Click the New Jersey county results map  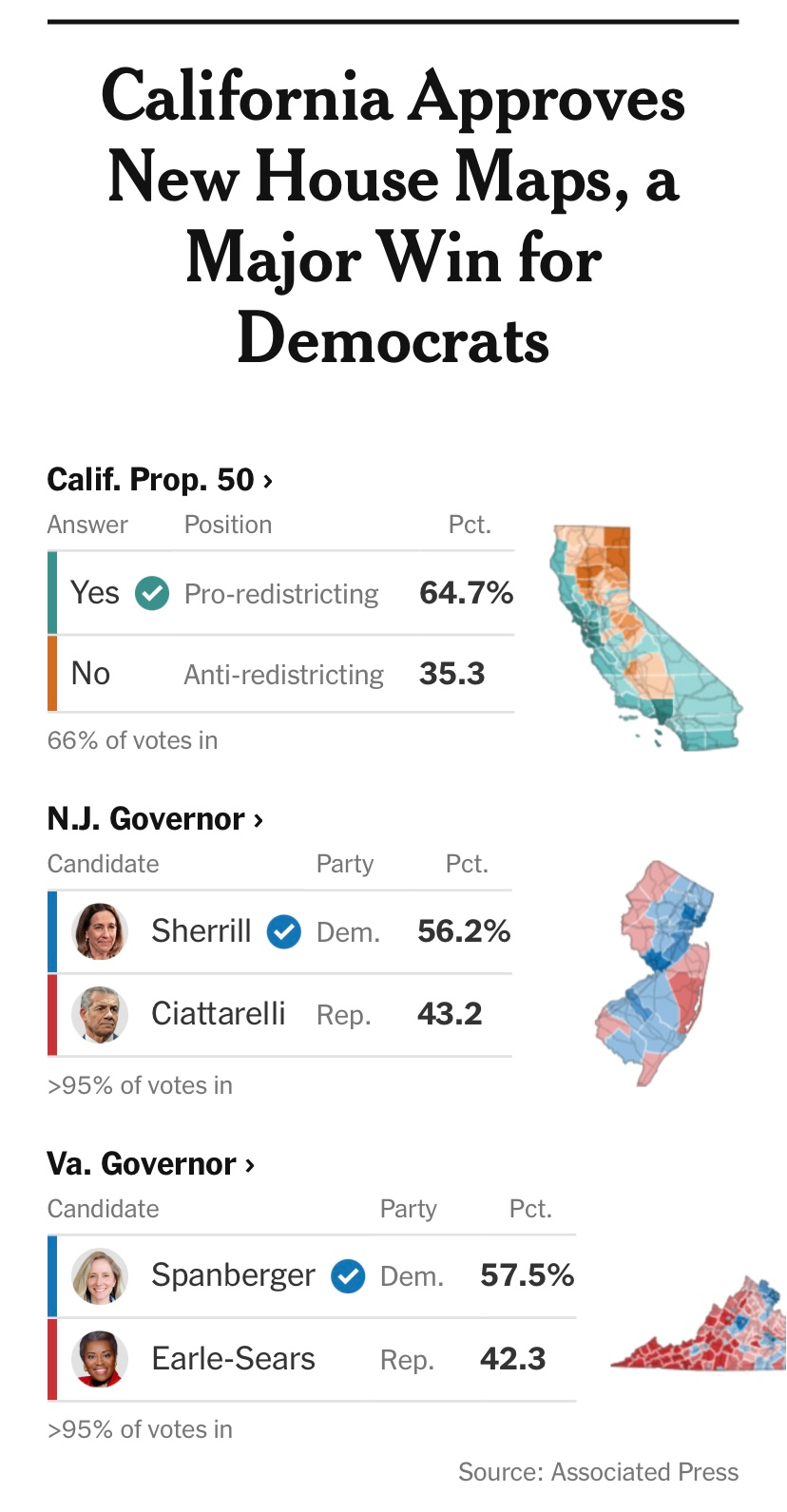click(656, 971)
